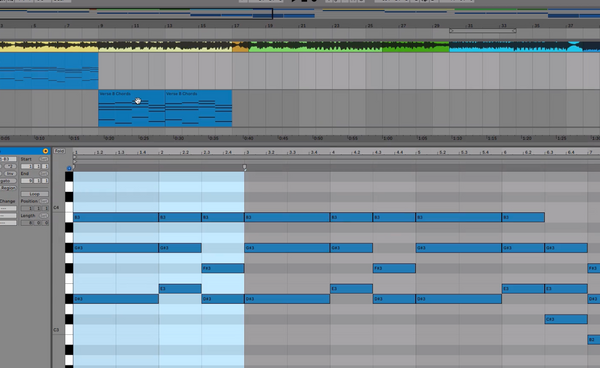
Task: Select the loop Length bar value field
Action: pyautogui.click(x=26, y=223)
